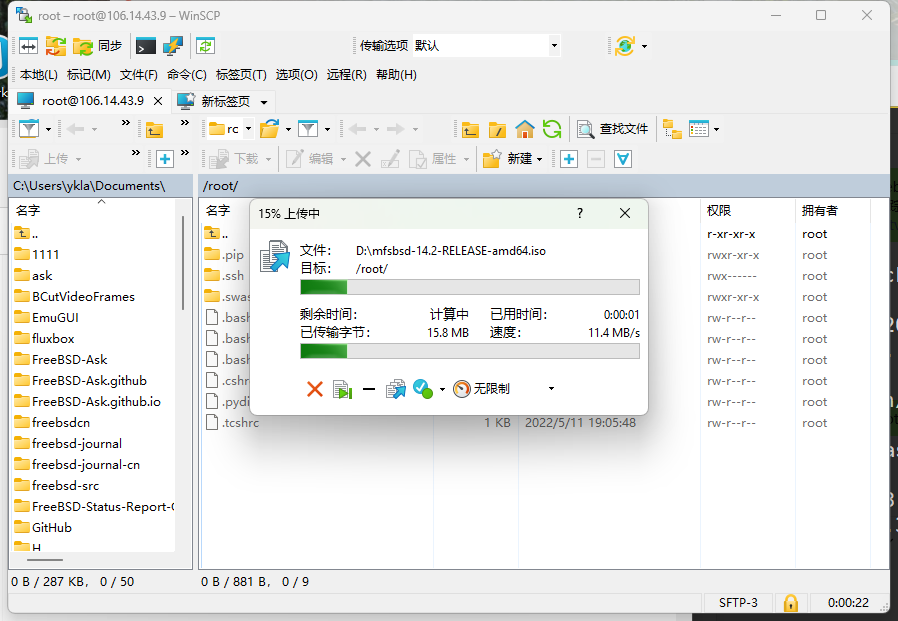Click the local select-files plus icon

click(165, 159)
